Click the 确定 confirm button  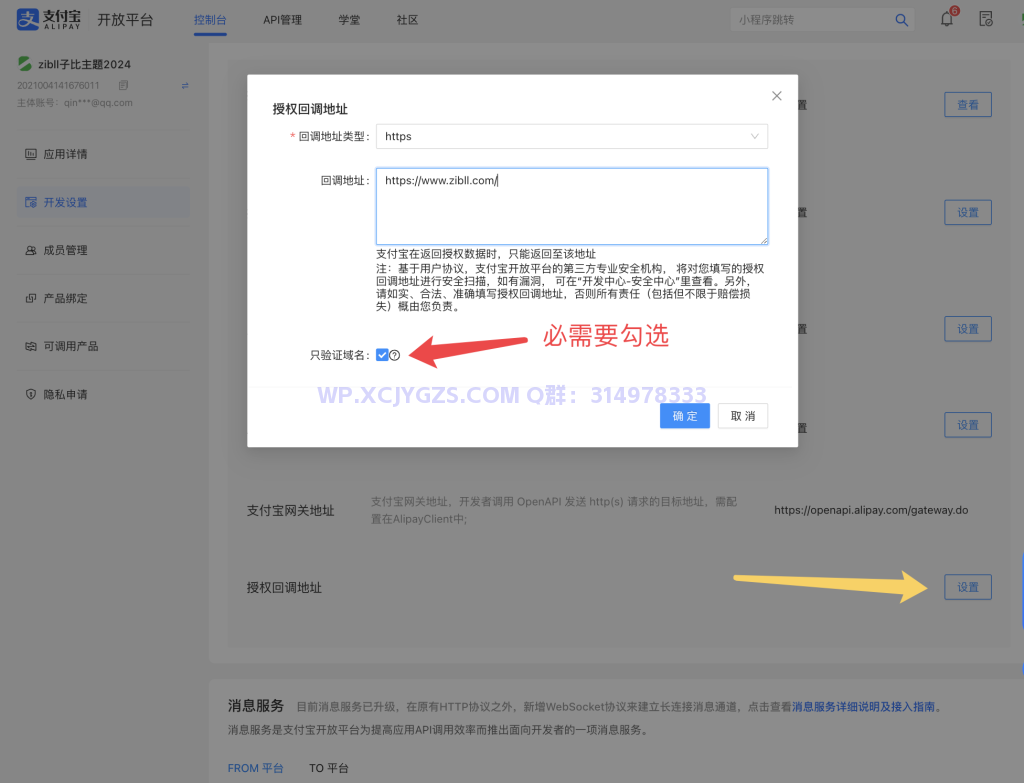pos(685,416)
